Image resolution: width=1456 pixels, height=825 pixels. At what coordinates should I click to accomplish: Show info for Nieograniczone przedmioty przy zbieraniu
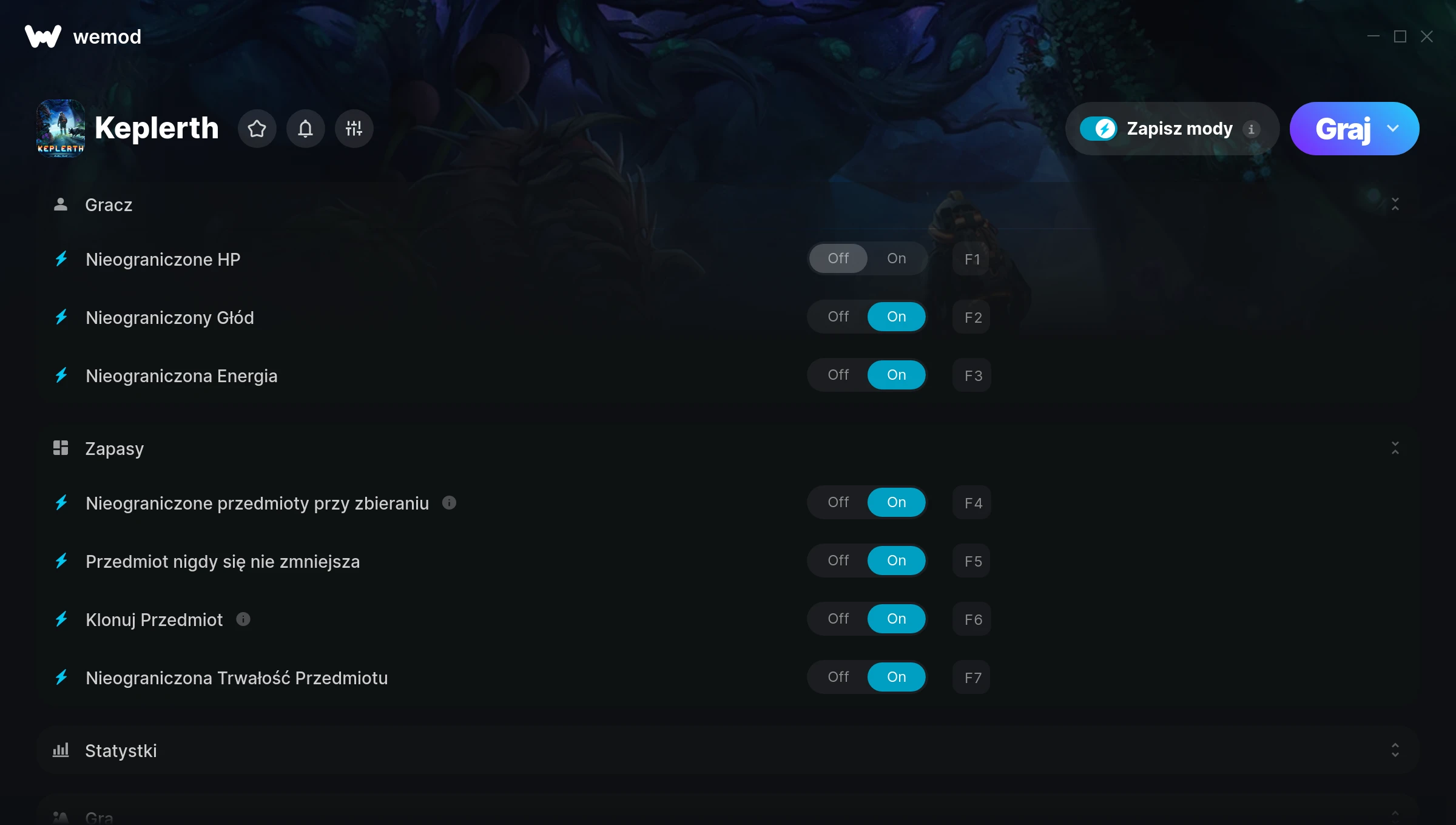point(449,503)
